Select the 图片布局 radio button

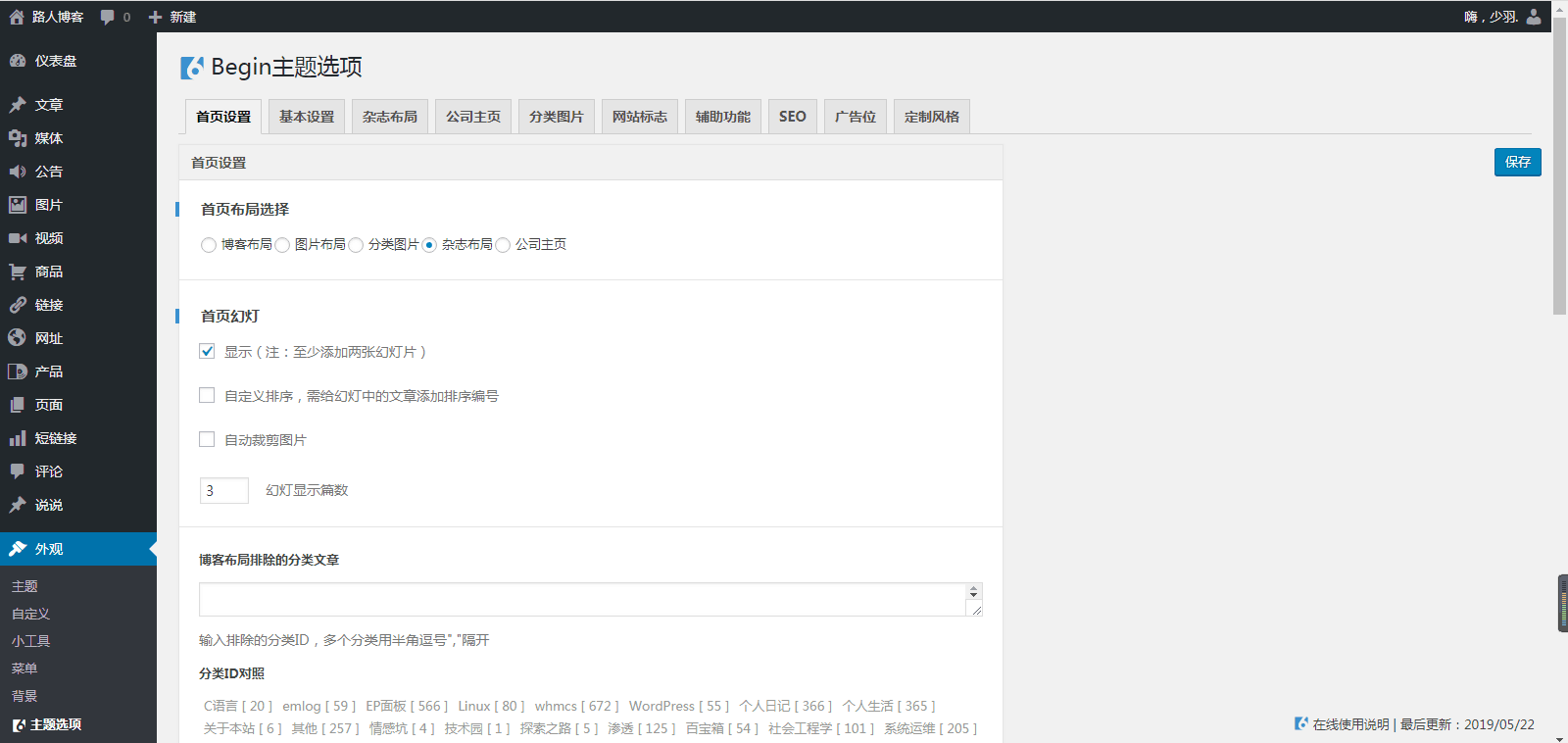tap(282, 245)
